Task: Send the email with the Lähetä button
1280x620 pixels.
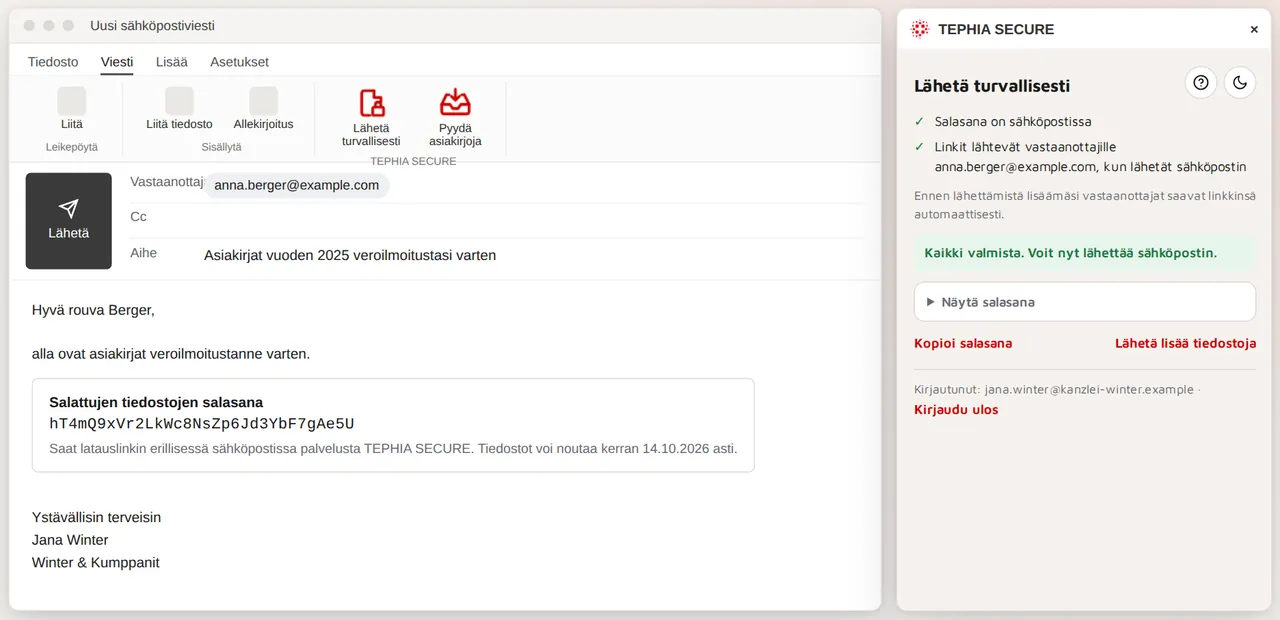Action: click(x=68, y=221)
